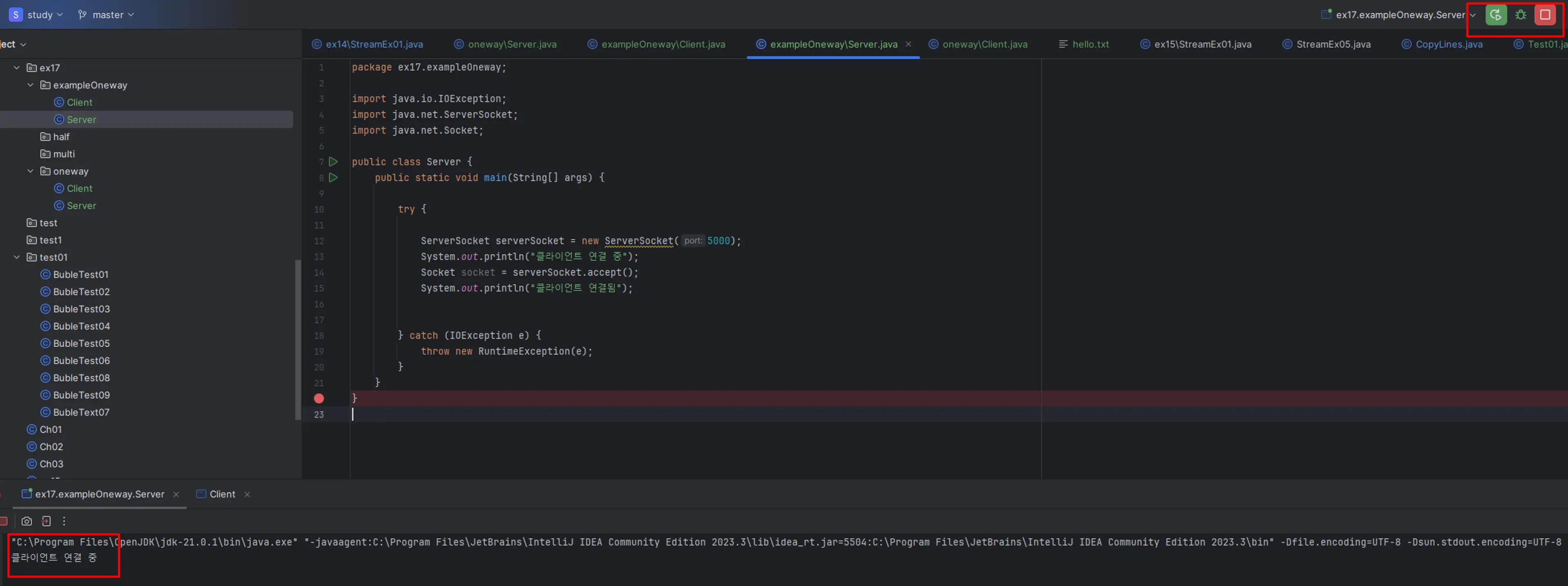Select the test package
The height and width of the screenshot is (586, 1568).
(x=42, y=223)
